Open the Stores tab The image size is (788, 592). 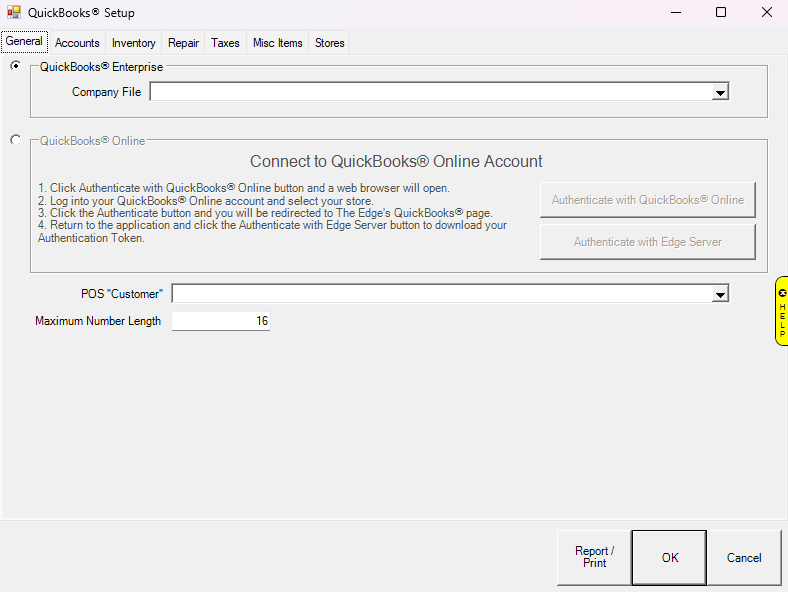[x=329, y=43]
